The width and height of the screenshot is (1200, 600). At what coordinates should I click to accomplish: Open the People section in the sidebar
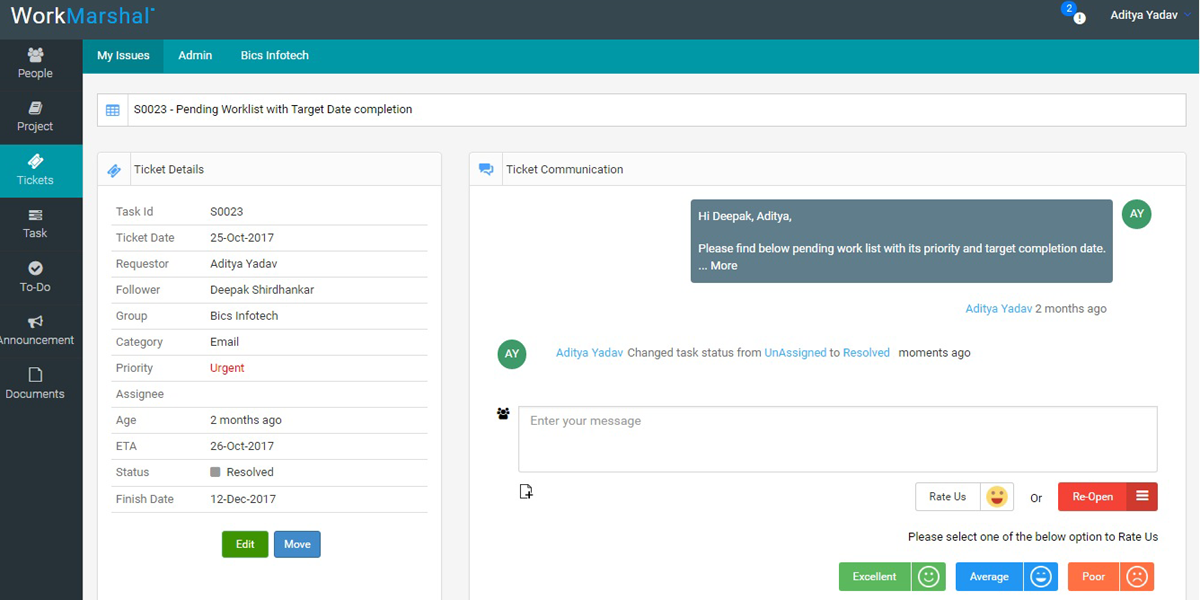pyautogui.click(x=34, y=63)
